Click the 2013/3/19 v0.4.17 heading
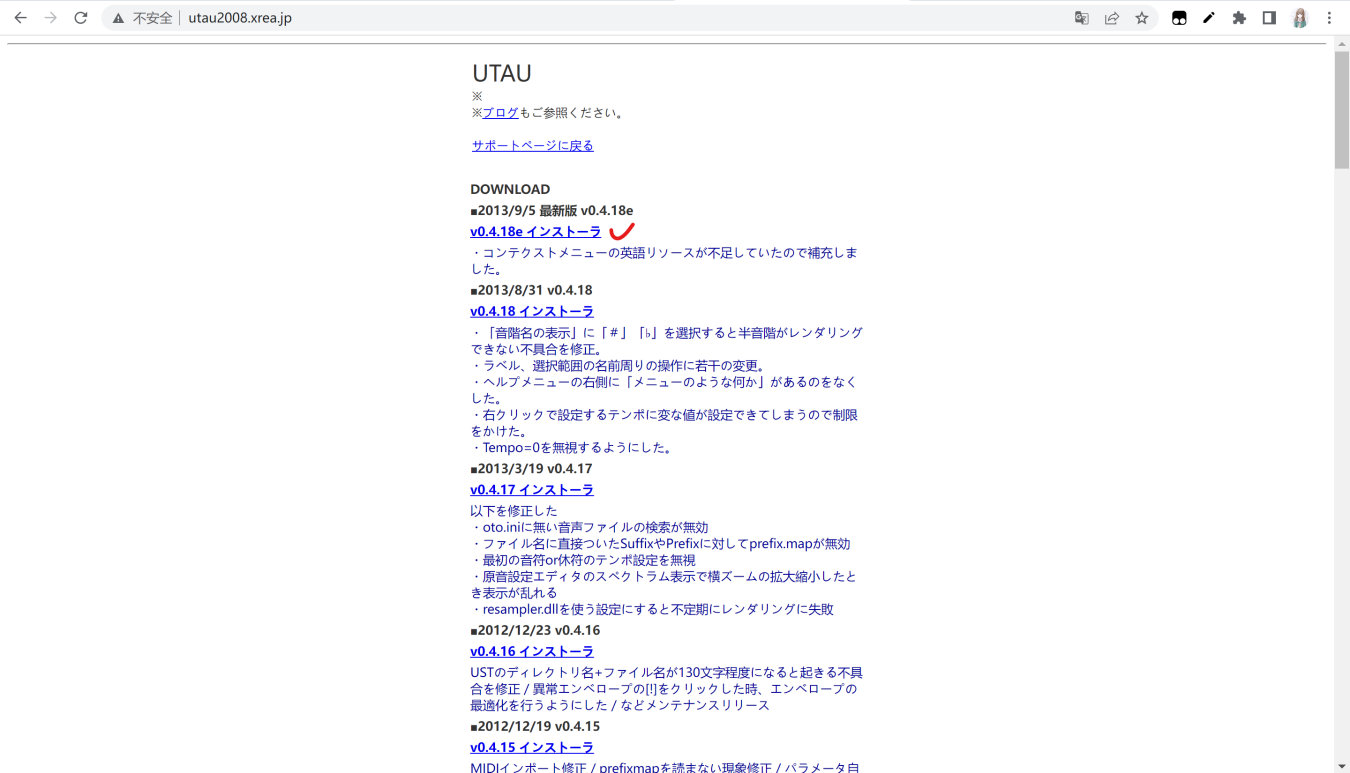The width and height of the screenshot is (1350, 773). click(x=531, y=469)
